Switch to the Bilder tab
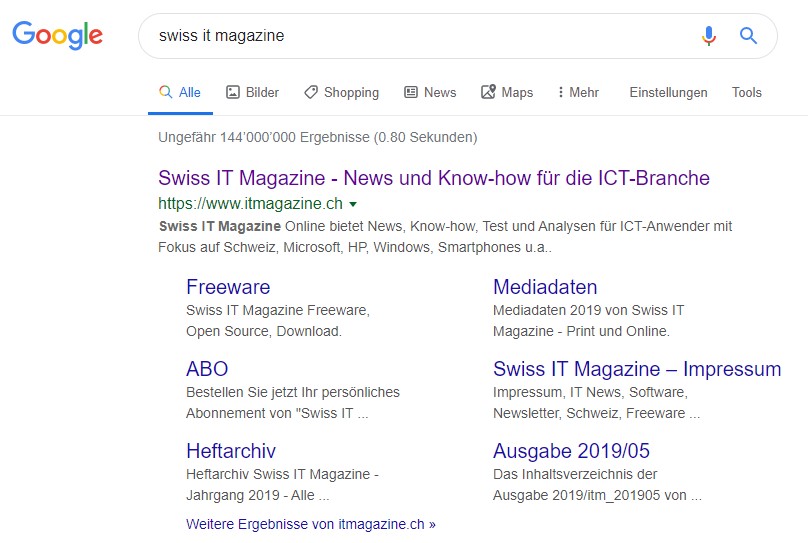Screen dimensions: 808x543 click(252, 93)
